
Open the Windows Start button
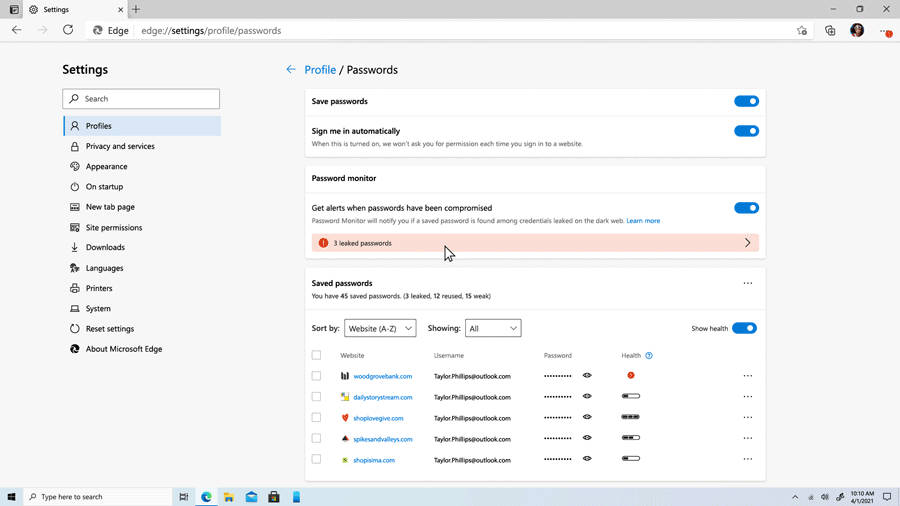[11, 496]
